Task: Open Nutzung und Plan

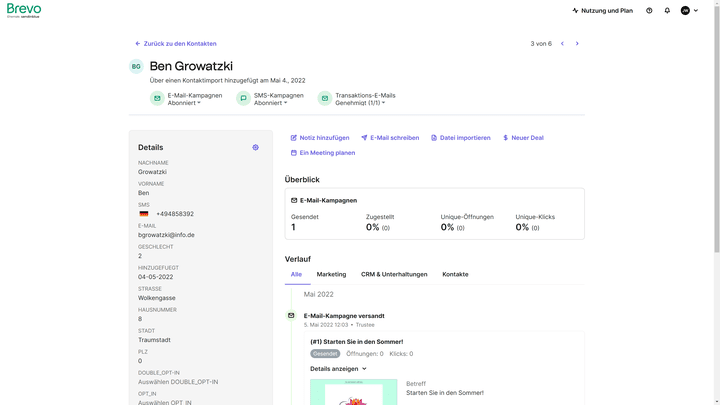Action: click(602, 11)
